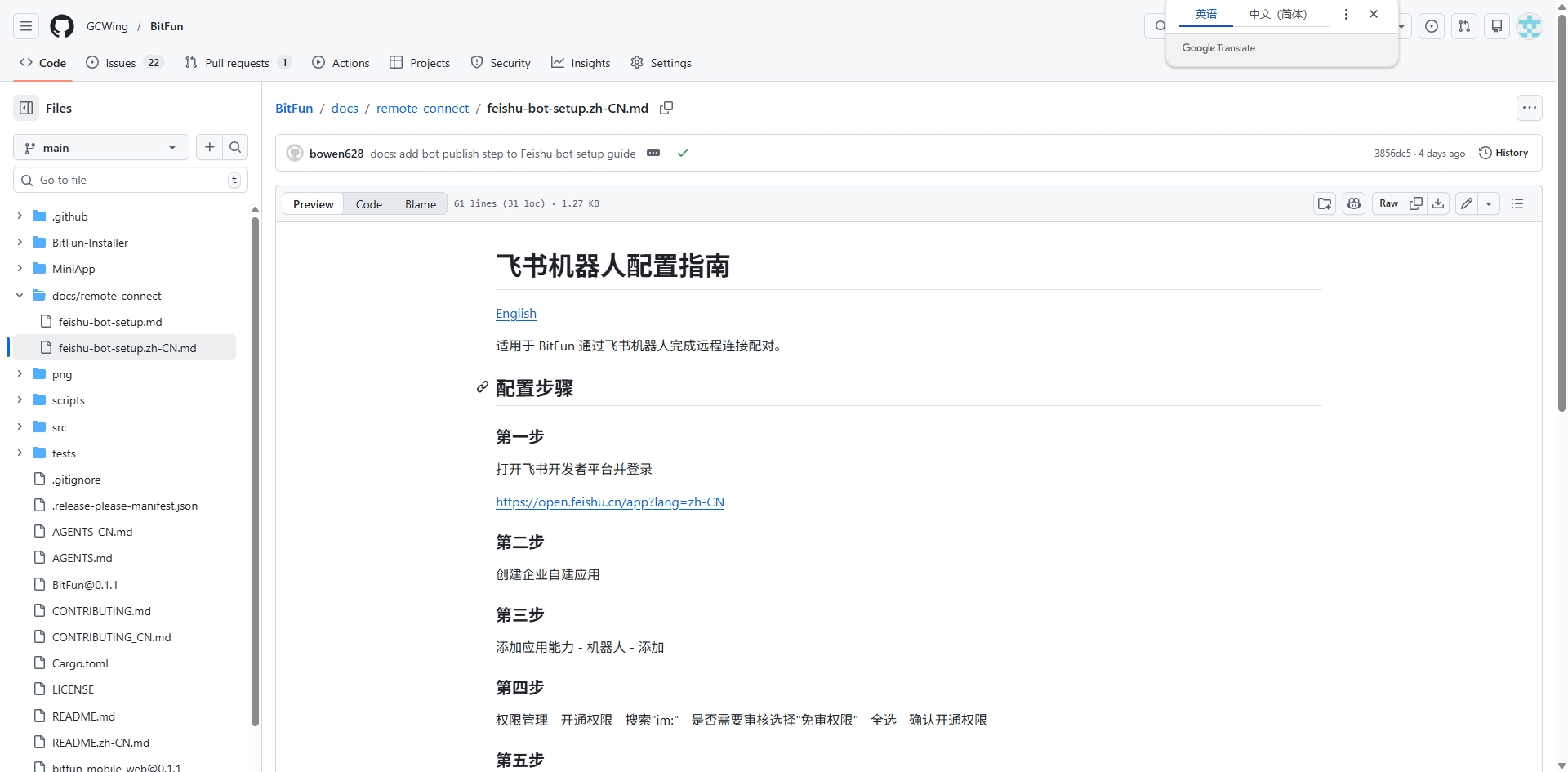
Task: Switch file view to Blame
Action: click(x=421, y=204)
